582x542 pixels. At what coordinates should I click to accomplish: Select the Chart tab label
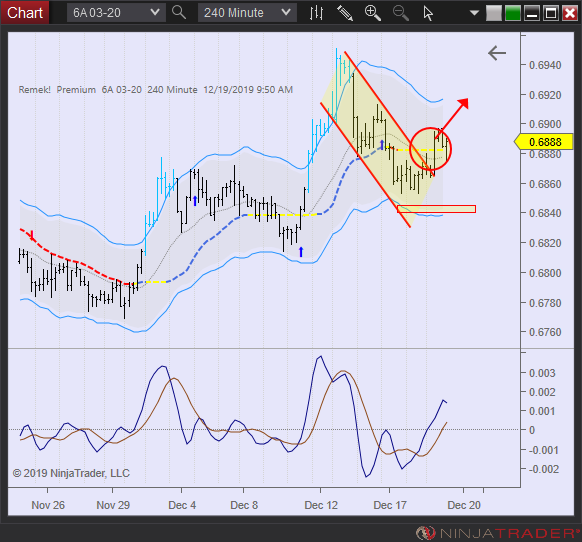click(25, 13)
